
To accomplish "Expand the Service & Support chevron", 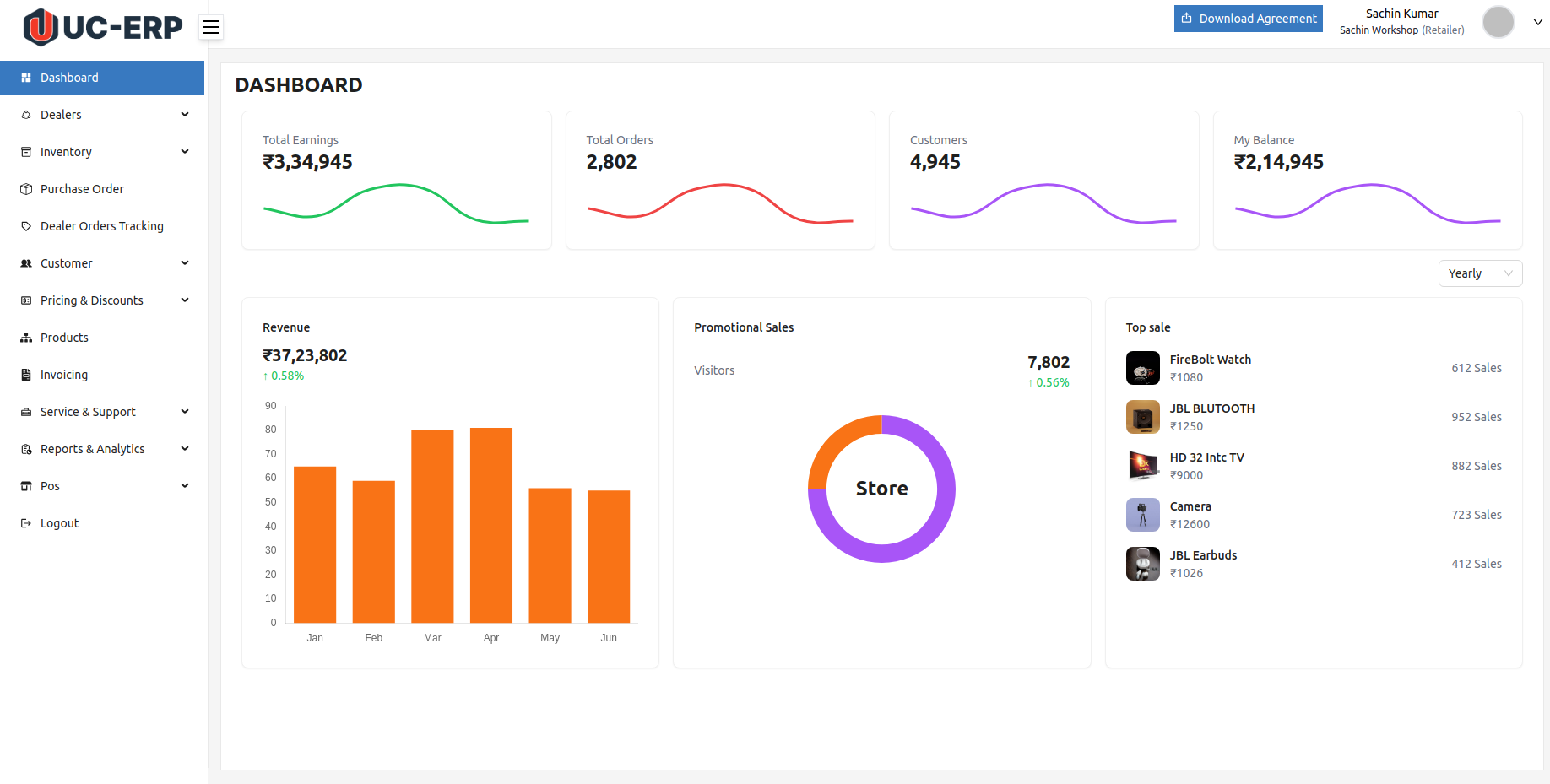I will tap(185, 412).
